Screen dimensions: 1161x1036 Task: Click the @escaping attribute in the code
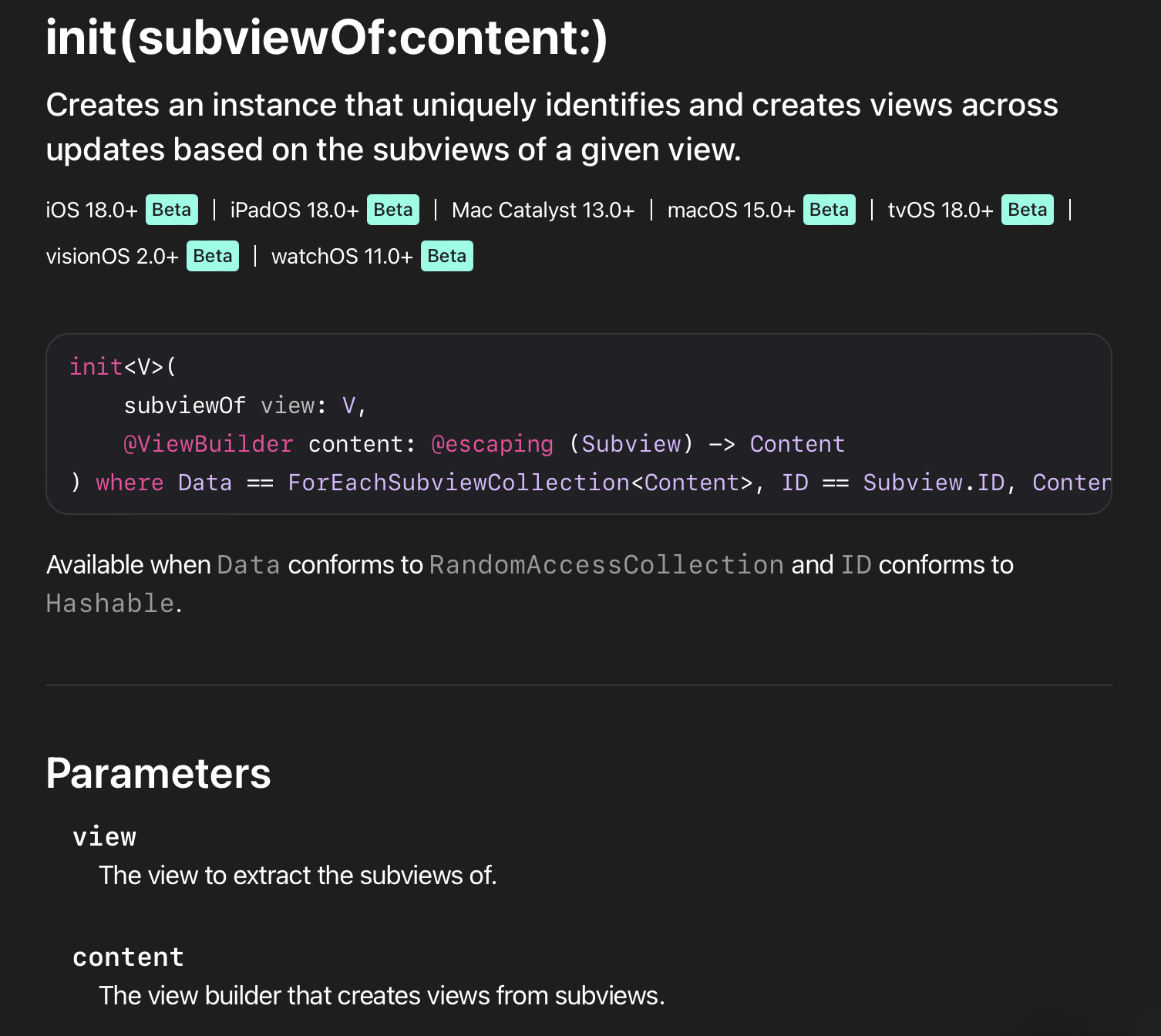pos(492,444)
